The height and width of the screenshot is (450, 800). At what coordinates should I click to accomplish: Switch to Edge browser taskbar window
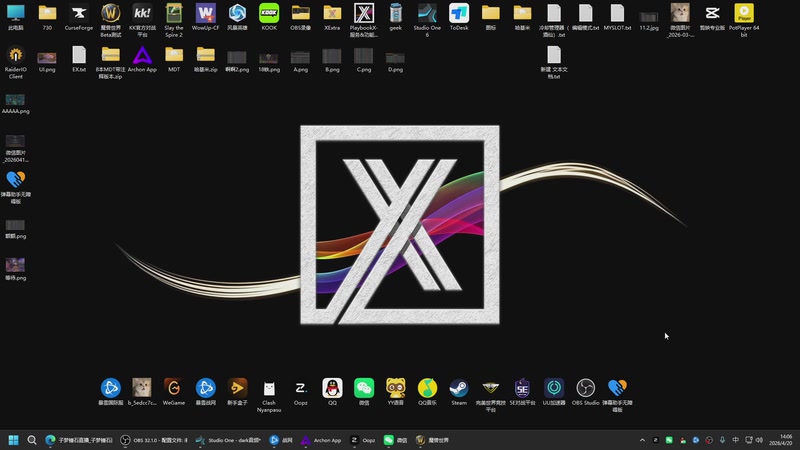point(79,440)
